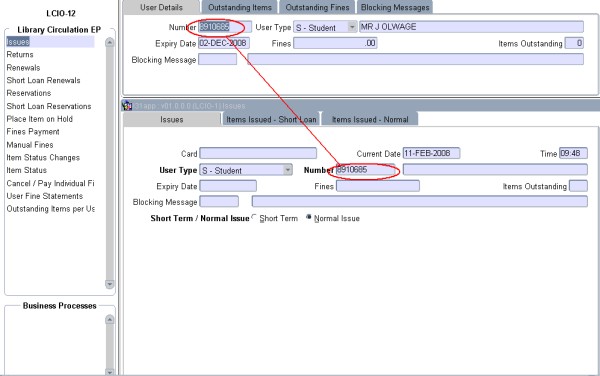Choose Place Item on Hold
The width and height of the screenshot is (600, 376).
click(39, 119)
